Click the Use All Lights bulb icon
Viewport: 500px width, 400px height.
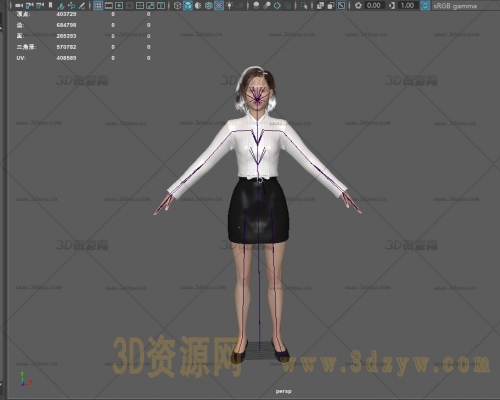pos(230,5)
